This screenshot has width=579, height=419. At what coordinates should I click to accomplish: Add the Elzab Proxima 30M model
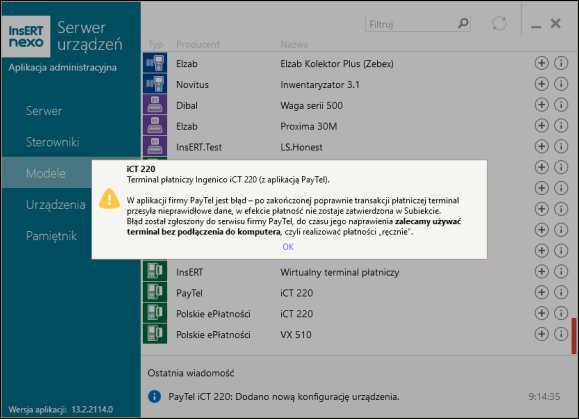pos(541,126)
